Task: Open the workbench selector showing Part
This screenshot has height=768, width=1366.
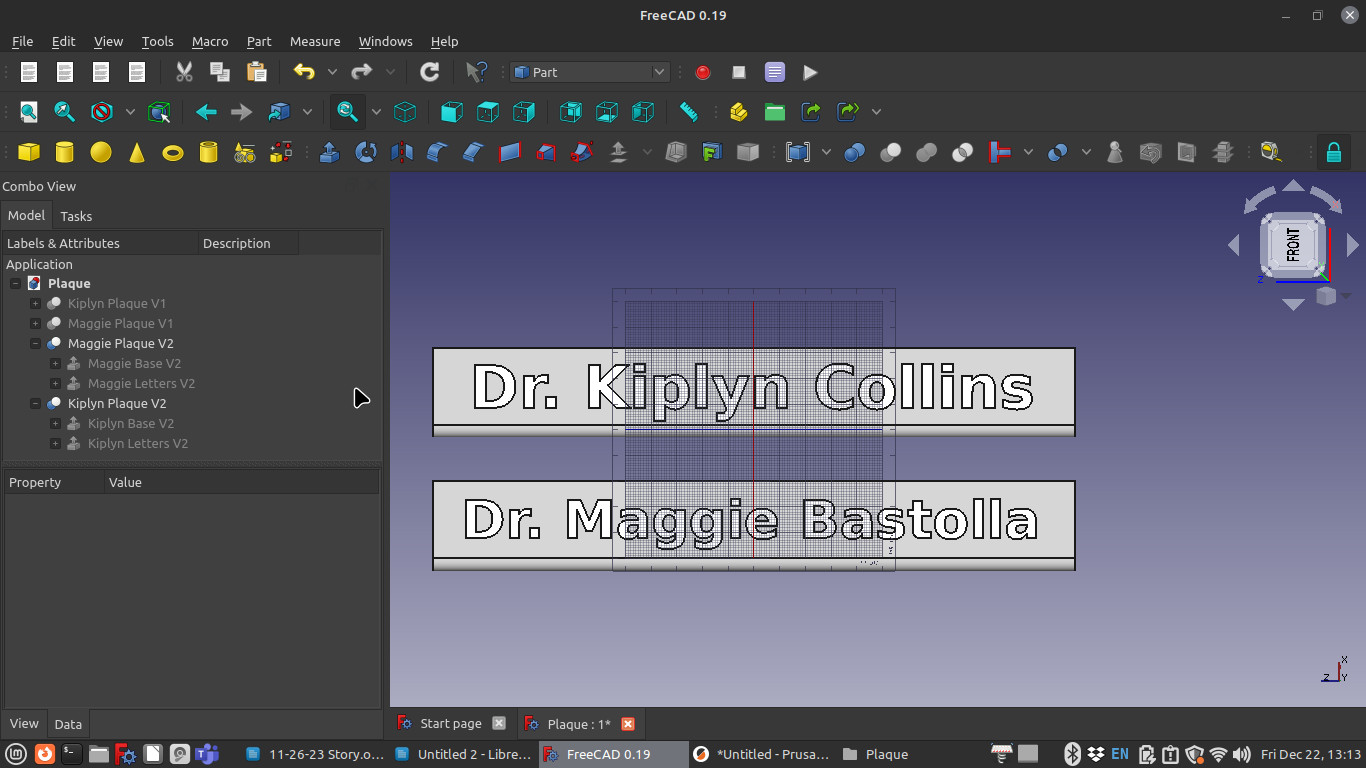Action: pos(589,72)
